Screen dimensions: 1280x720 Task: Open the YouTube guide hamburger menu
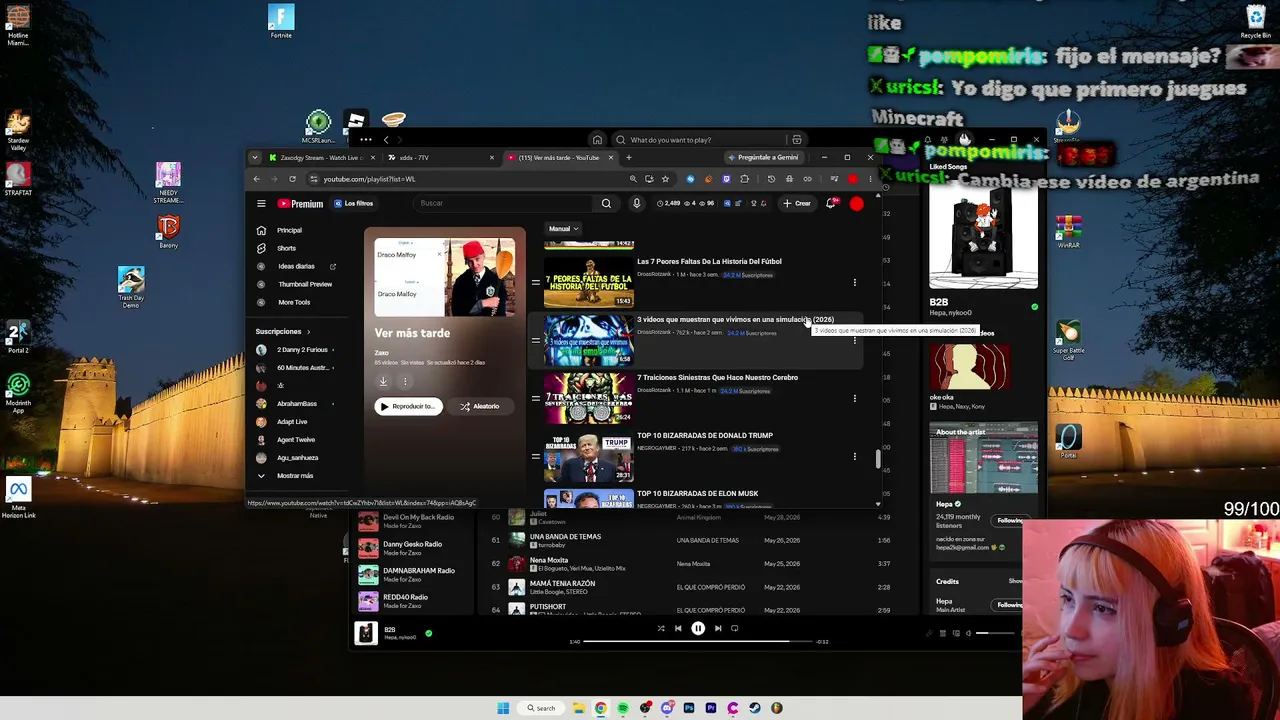(261, 204)
